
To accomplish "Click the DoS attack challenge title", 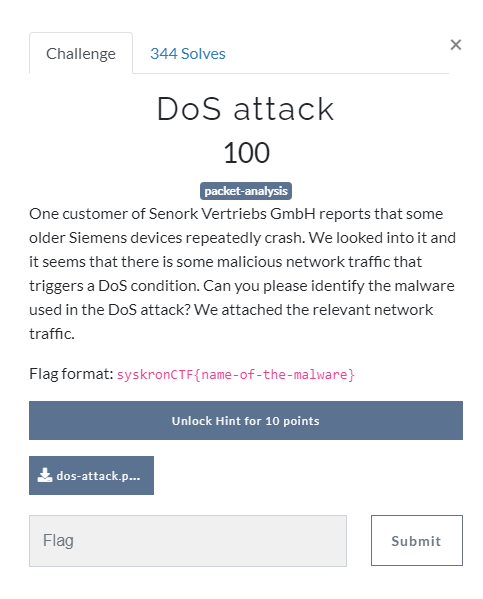I will pos(246,109).
